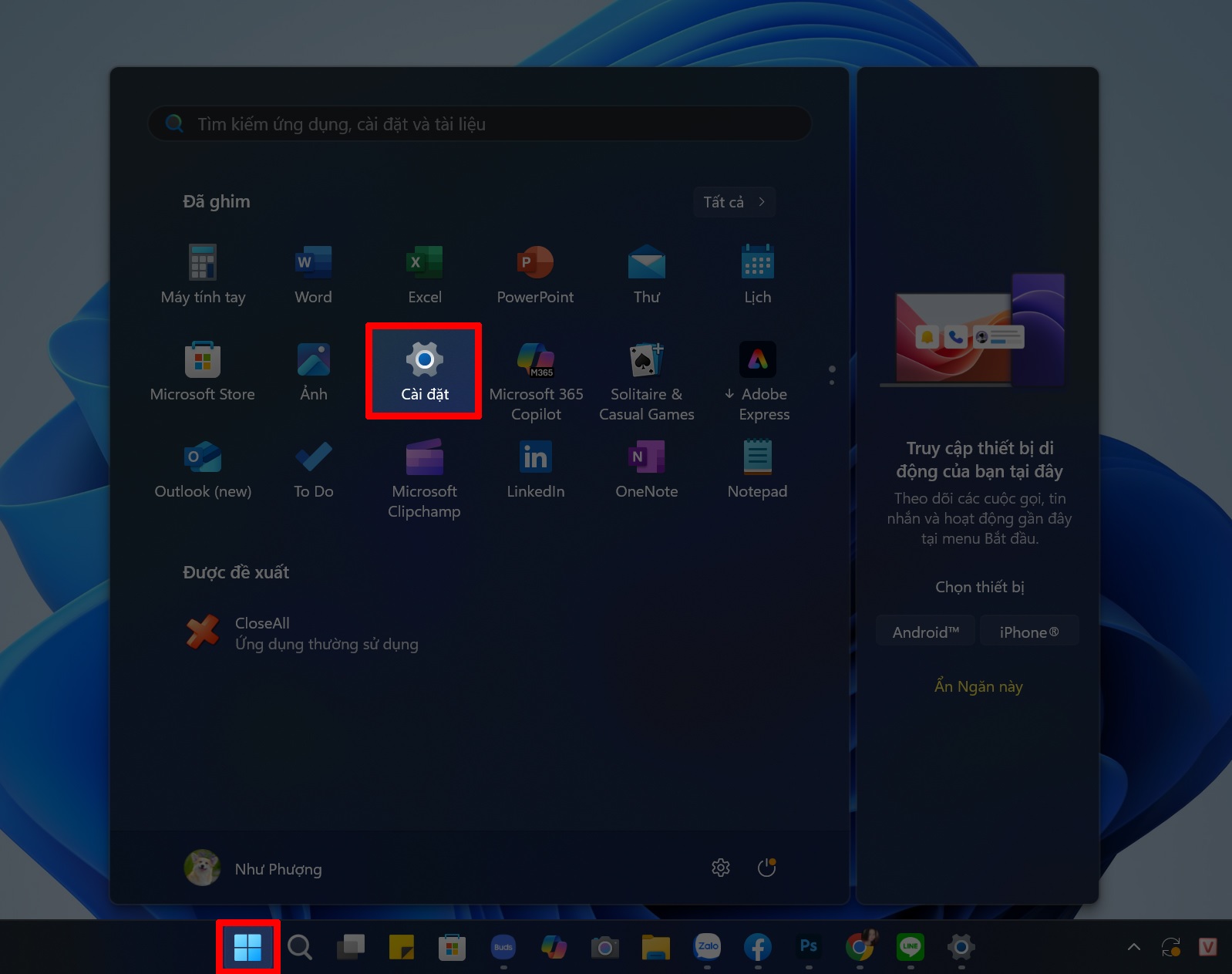Select Android™ device option
The height and width of the screenshot is (974, 1232).
click(925, 632)
